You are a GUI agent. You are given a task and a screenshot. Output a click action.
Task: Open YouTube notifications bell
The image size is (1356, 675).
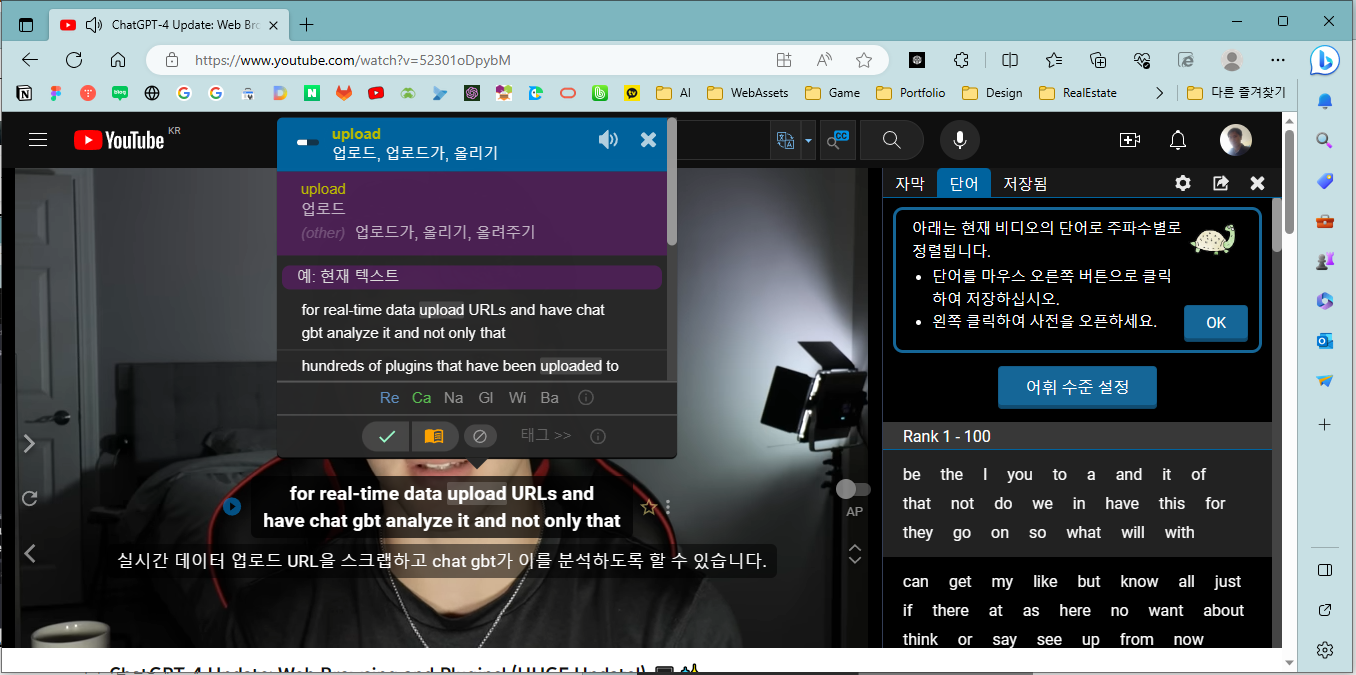point(1179,140)
